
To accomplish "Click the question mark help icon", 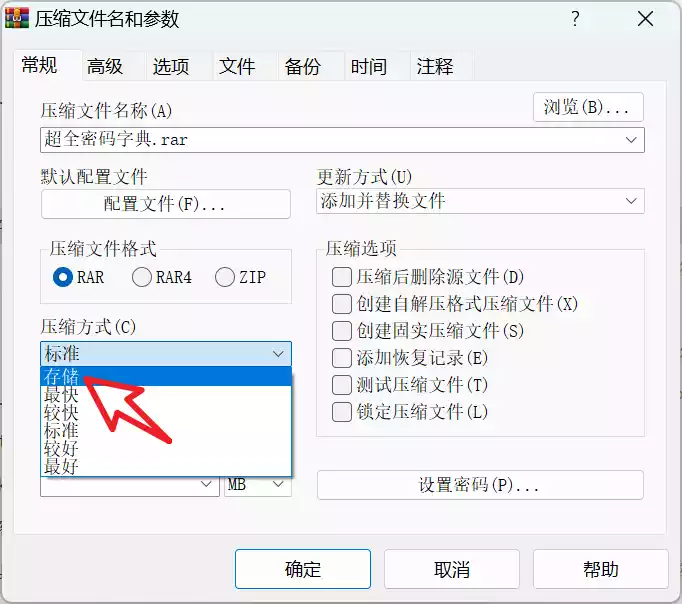I will click(575, 19).
